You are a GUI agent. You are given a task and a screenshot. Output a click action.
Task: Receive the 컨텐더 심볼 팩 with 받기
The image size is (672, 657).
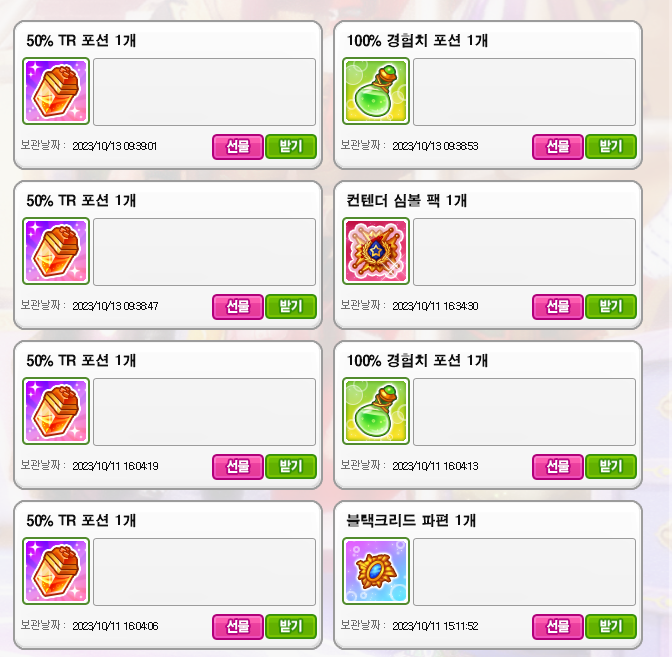click(x=611, y=306)
